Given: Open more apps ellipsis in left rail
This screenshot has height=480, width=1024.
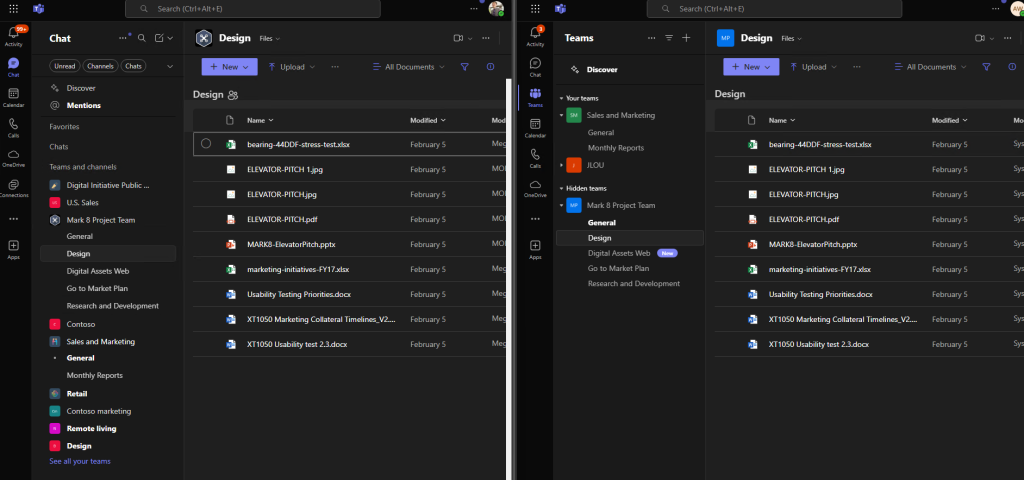Looking at the screenshot, I should coord(13,219).
